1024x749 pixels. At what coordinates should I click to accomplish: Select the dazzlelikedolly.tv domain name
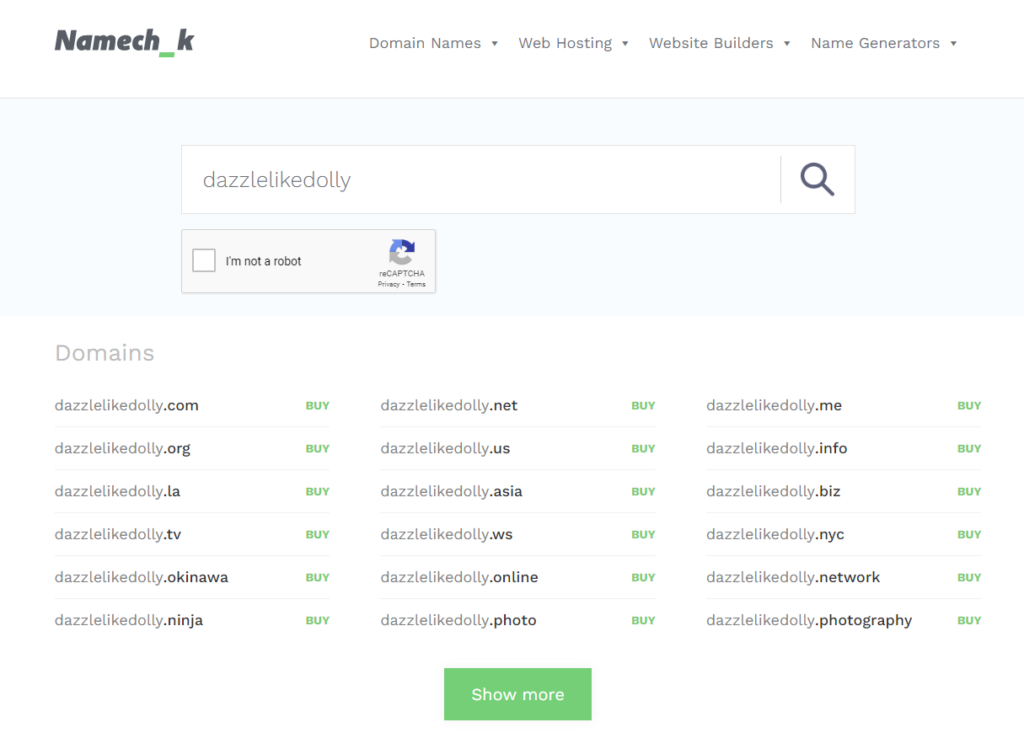click(x=118, y=535)
